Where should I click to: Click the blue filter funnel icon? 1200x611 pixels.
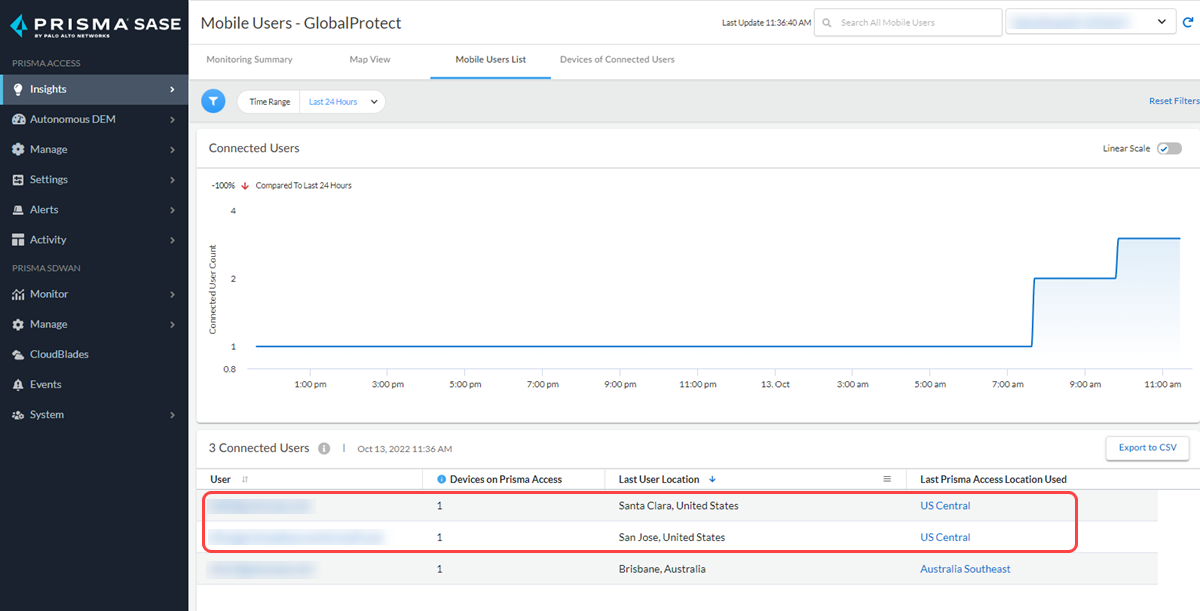click(x=213, y=101)
